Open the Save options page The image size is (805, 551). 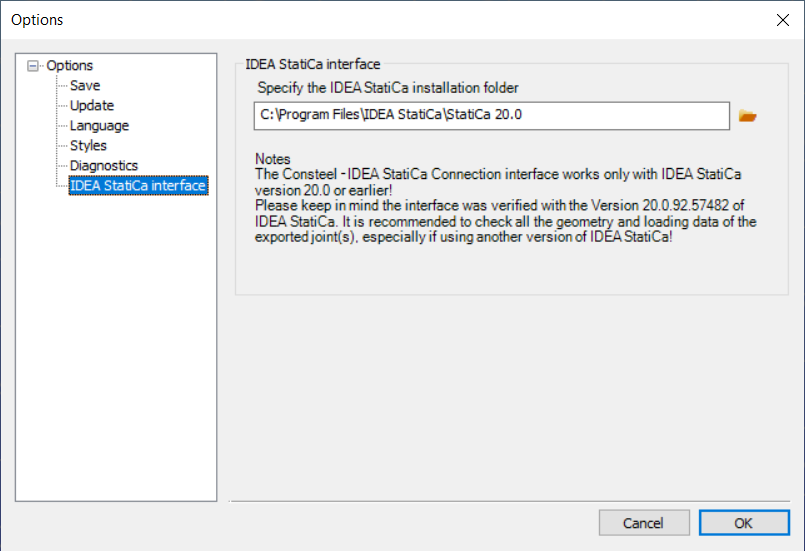click(85, 85)
